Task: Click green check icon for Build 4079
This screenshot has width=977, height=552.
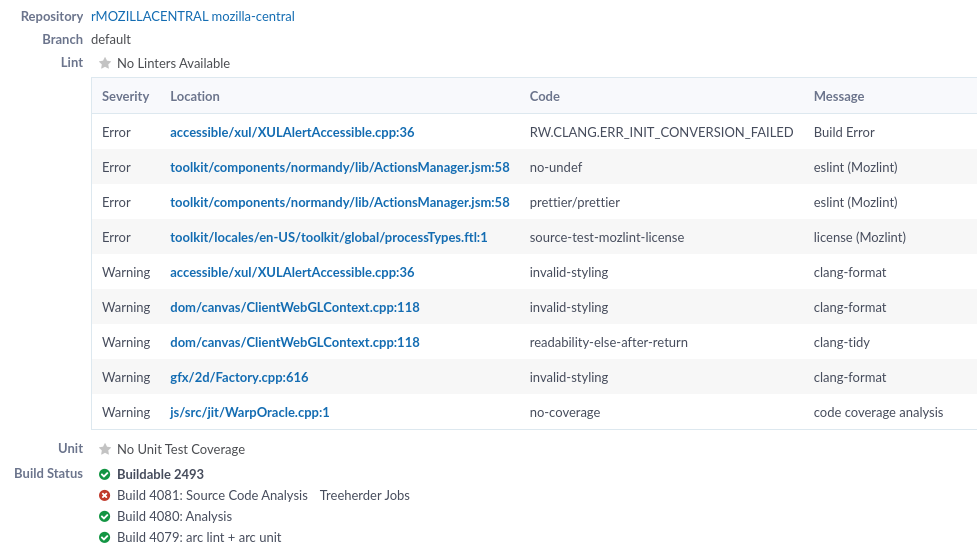Action: point(105,537)
